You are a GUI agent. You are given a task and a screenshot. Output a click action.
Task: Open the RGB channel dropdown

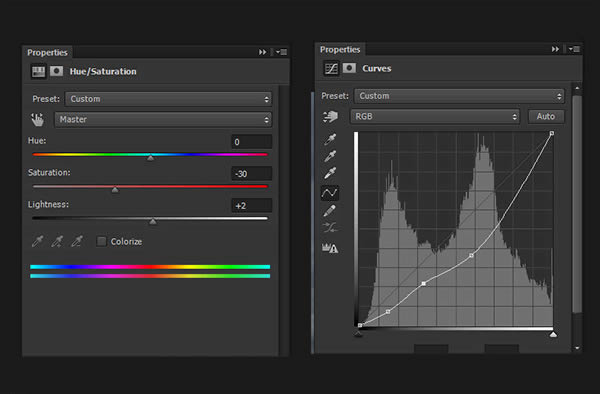435,117
